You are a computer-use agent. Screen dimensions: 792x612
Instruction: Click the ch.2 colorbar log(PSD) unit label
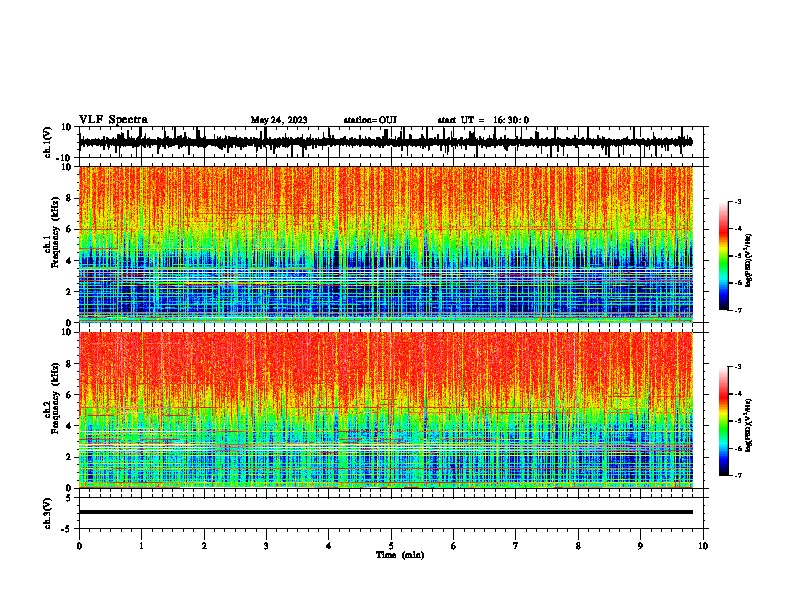[749, 426]
